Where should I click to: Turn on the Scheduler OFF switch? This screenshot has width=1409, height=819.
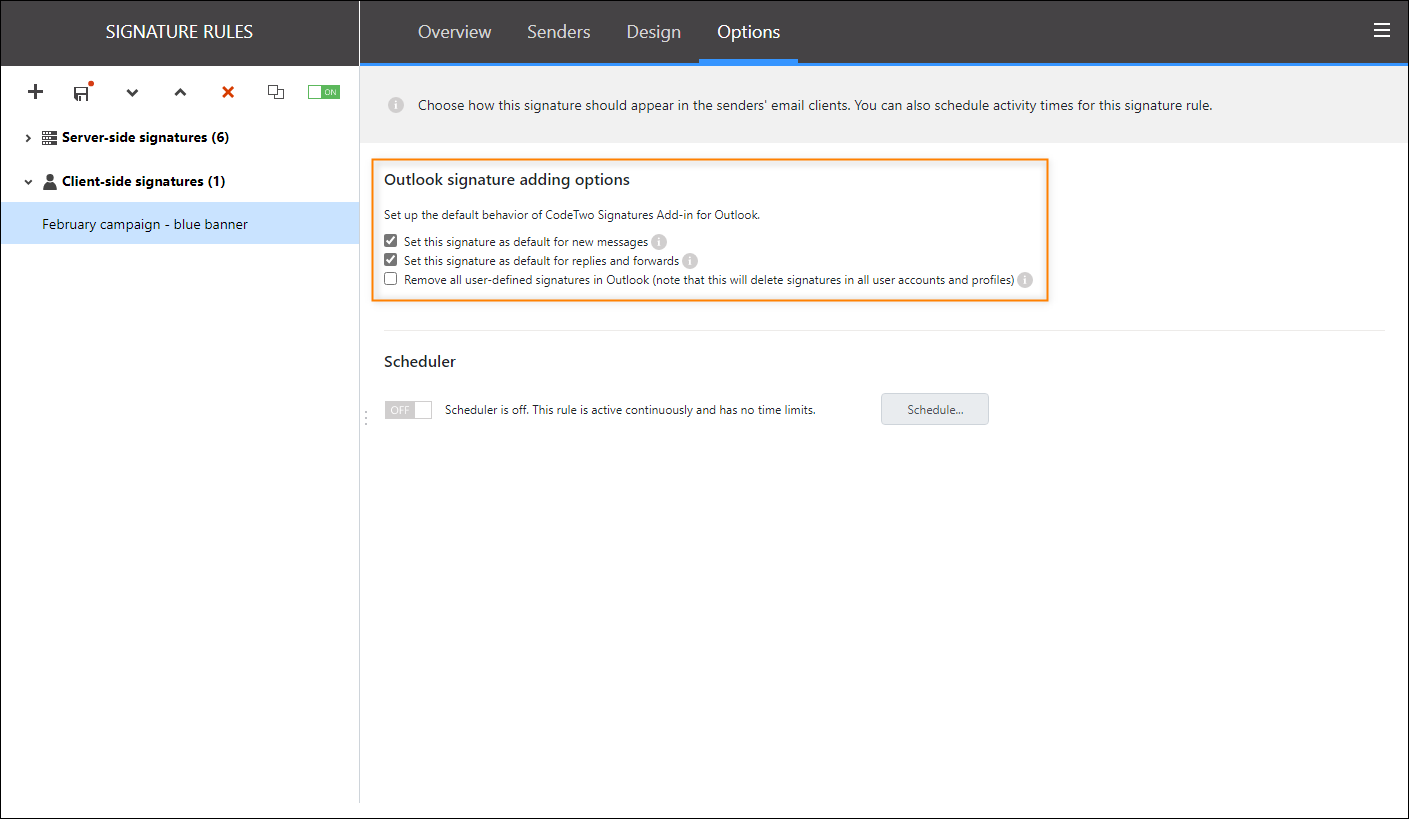coord(408,410)
